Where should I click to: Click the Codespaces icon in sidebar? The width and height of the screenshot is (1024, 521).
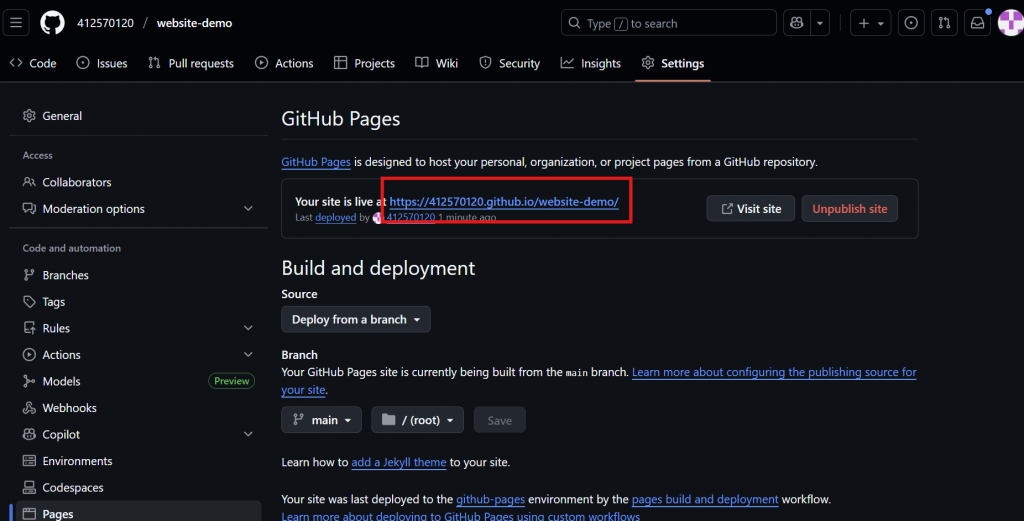pos(29,487)
